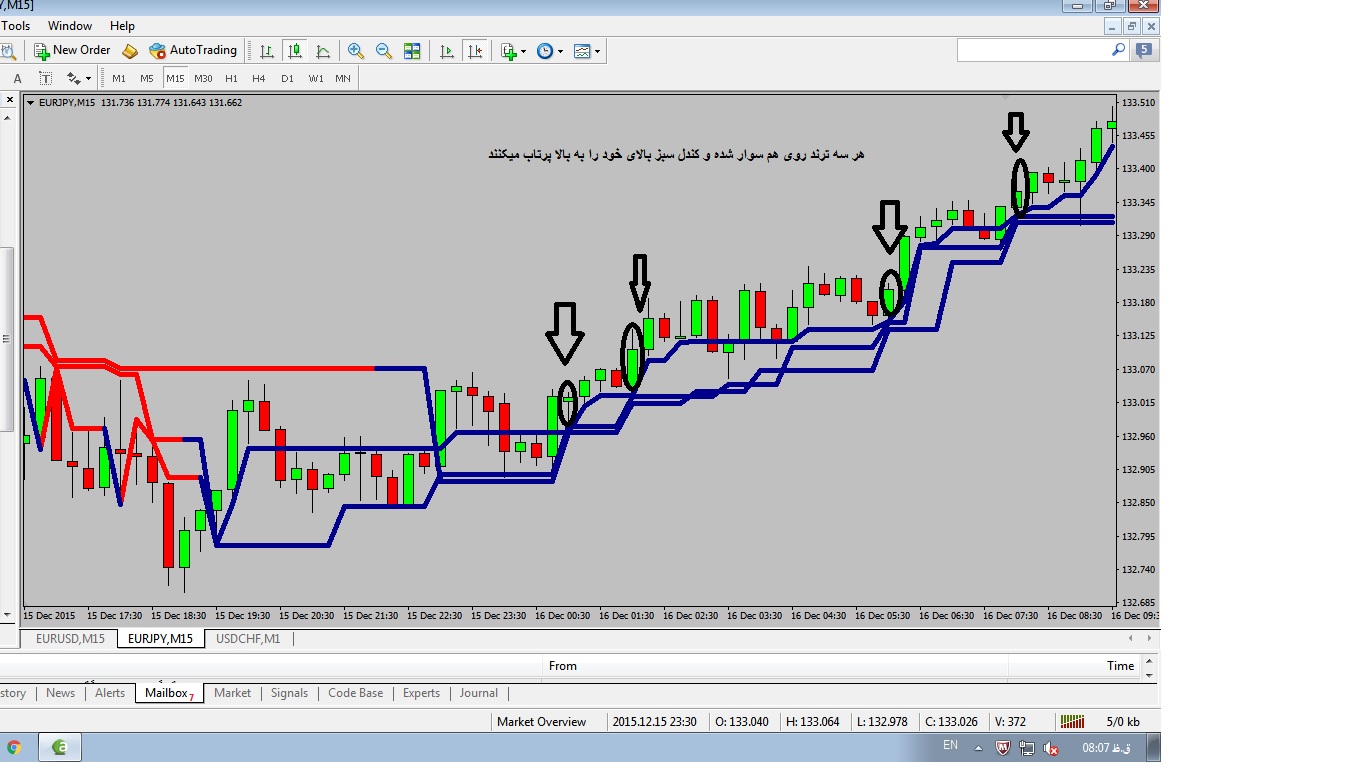Open the Journal terminal tab
The width and height of the screenshot is (1366, 768).
[x=478, y=693]
